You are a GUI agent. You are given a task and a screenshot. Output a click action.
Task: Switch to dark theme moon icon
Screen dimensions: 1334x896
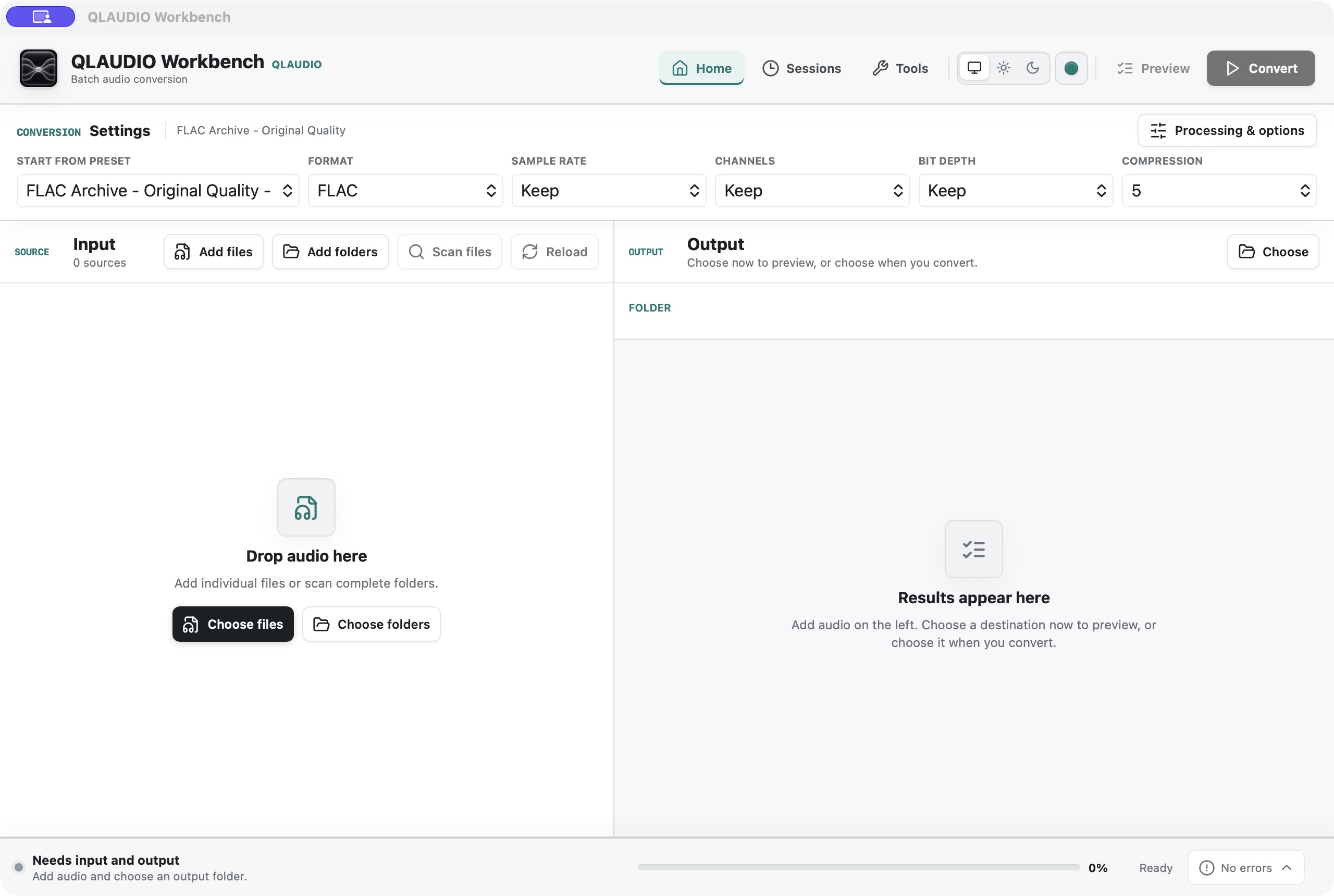point(1032,68)
